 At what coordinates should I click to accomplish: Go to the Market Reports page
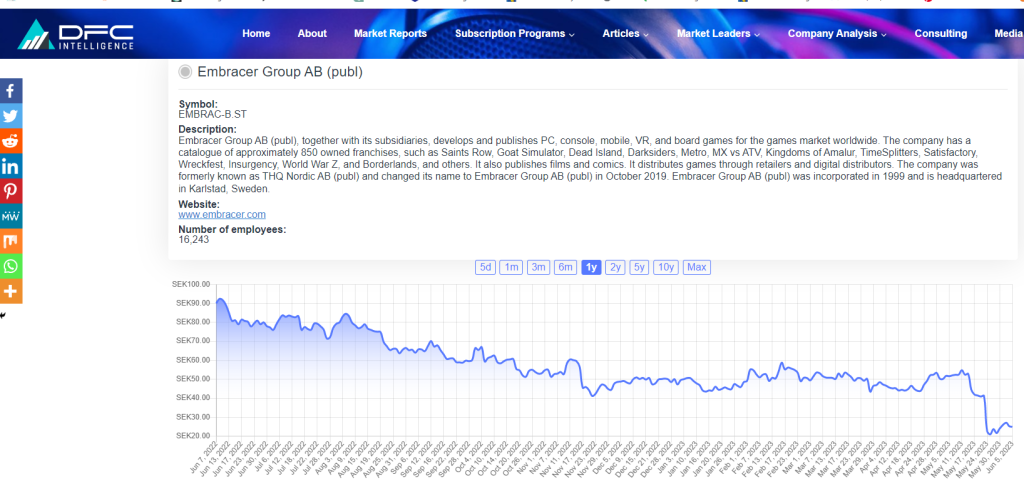[x=390, y=34]
